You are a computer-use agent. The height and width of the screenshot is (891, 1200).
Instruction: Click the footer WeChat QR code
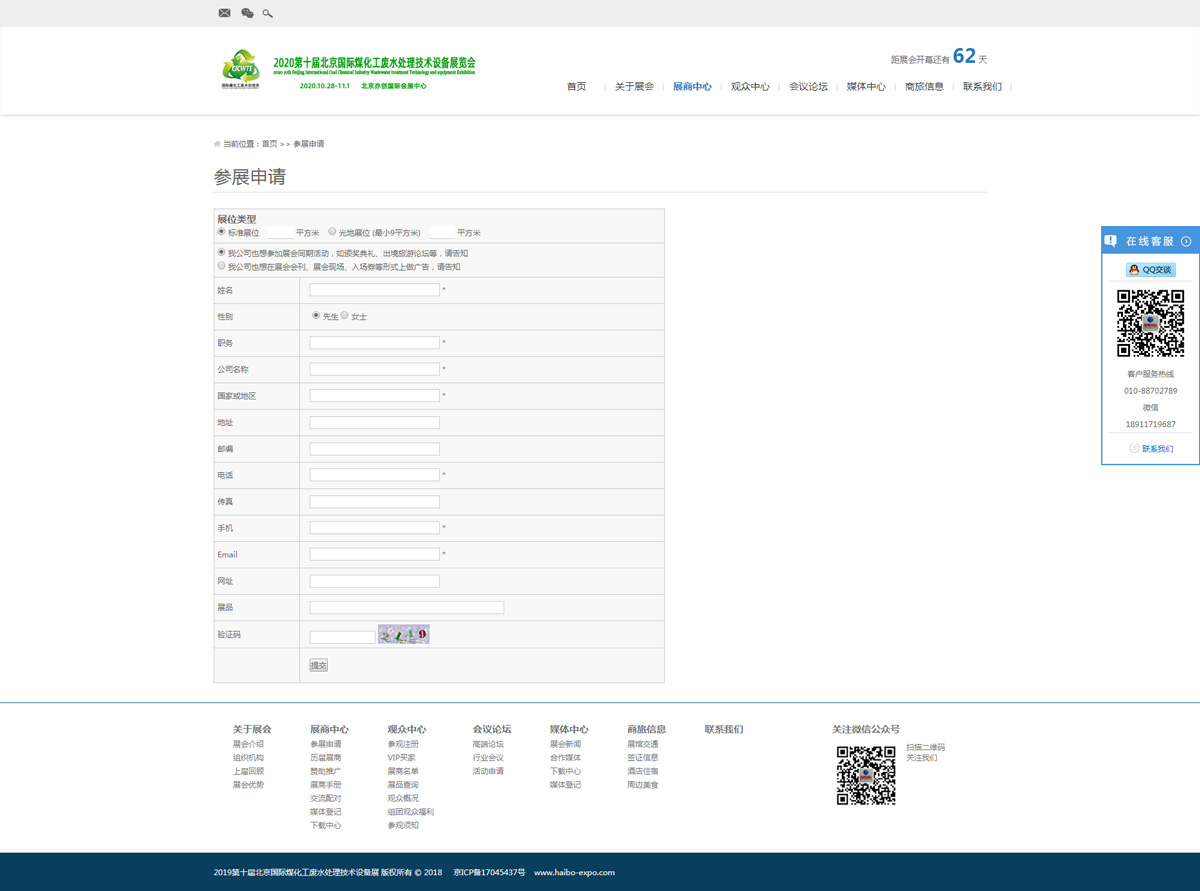click(x=865, y=775)
